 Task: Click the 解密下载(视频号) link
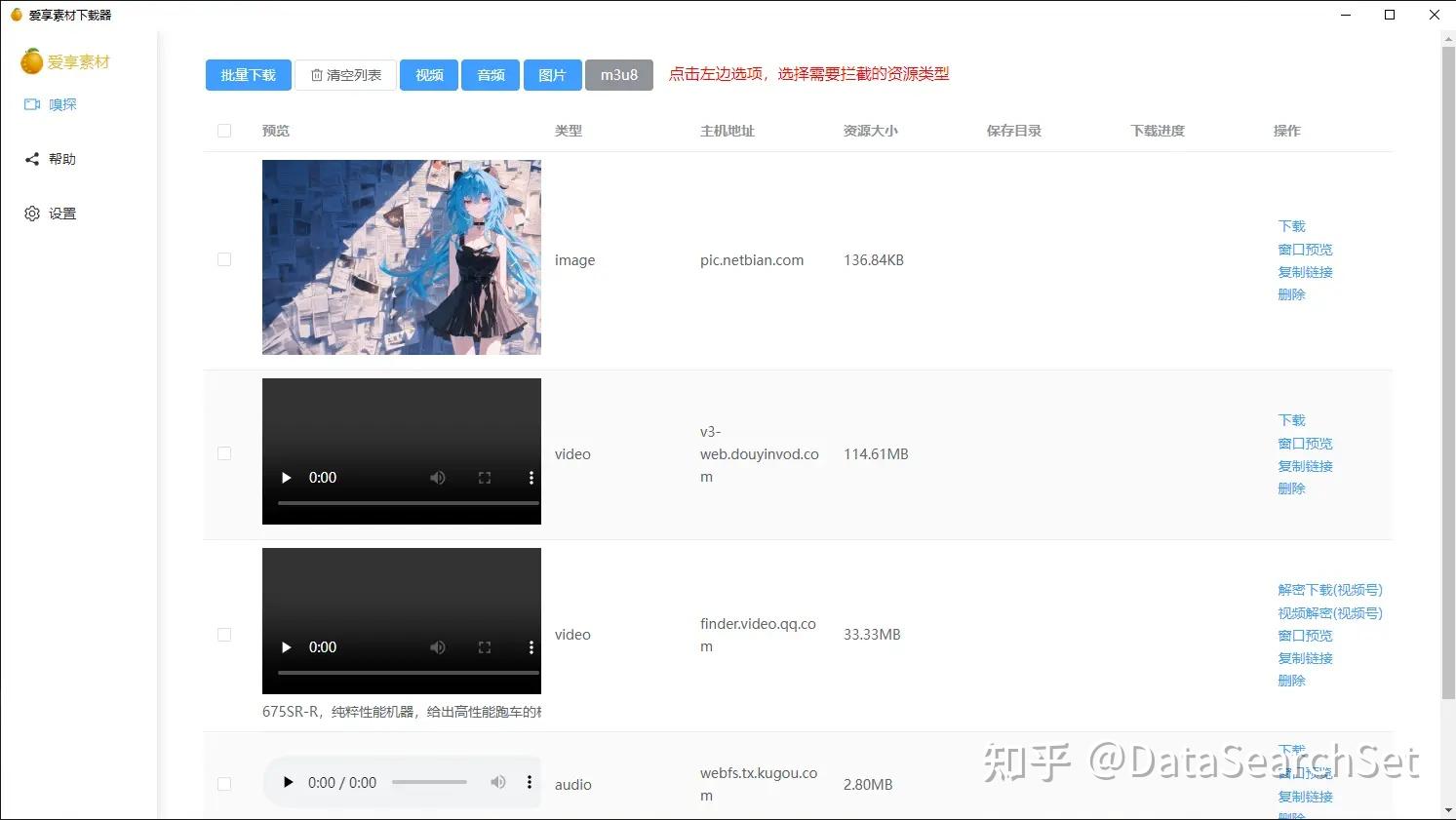click(x=1329, y=590)
